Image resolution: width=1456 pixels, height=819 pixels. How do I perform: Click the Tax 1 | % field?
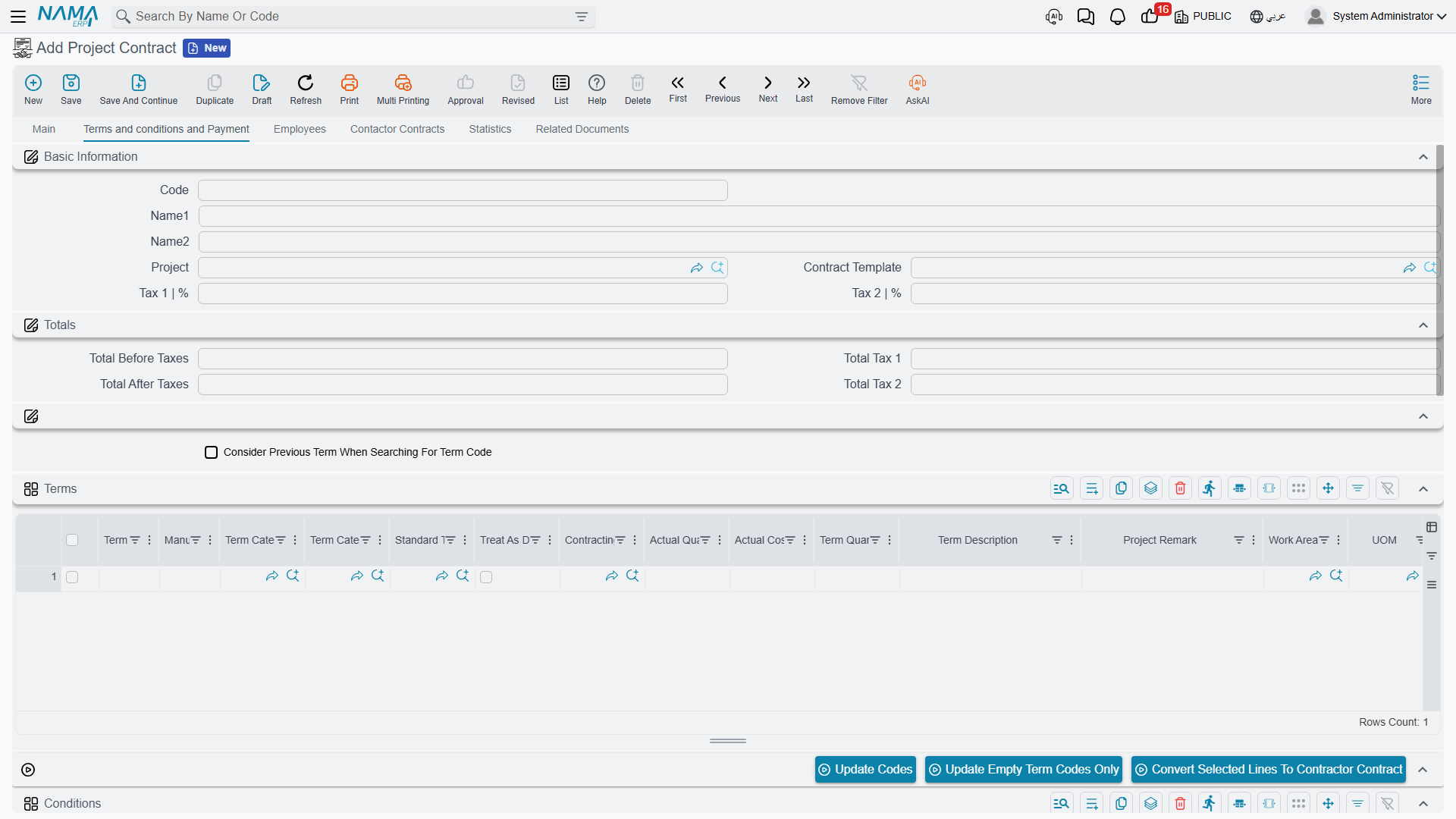coord(463,293)
